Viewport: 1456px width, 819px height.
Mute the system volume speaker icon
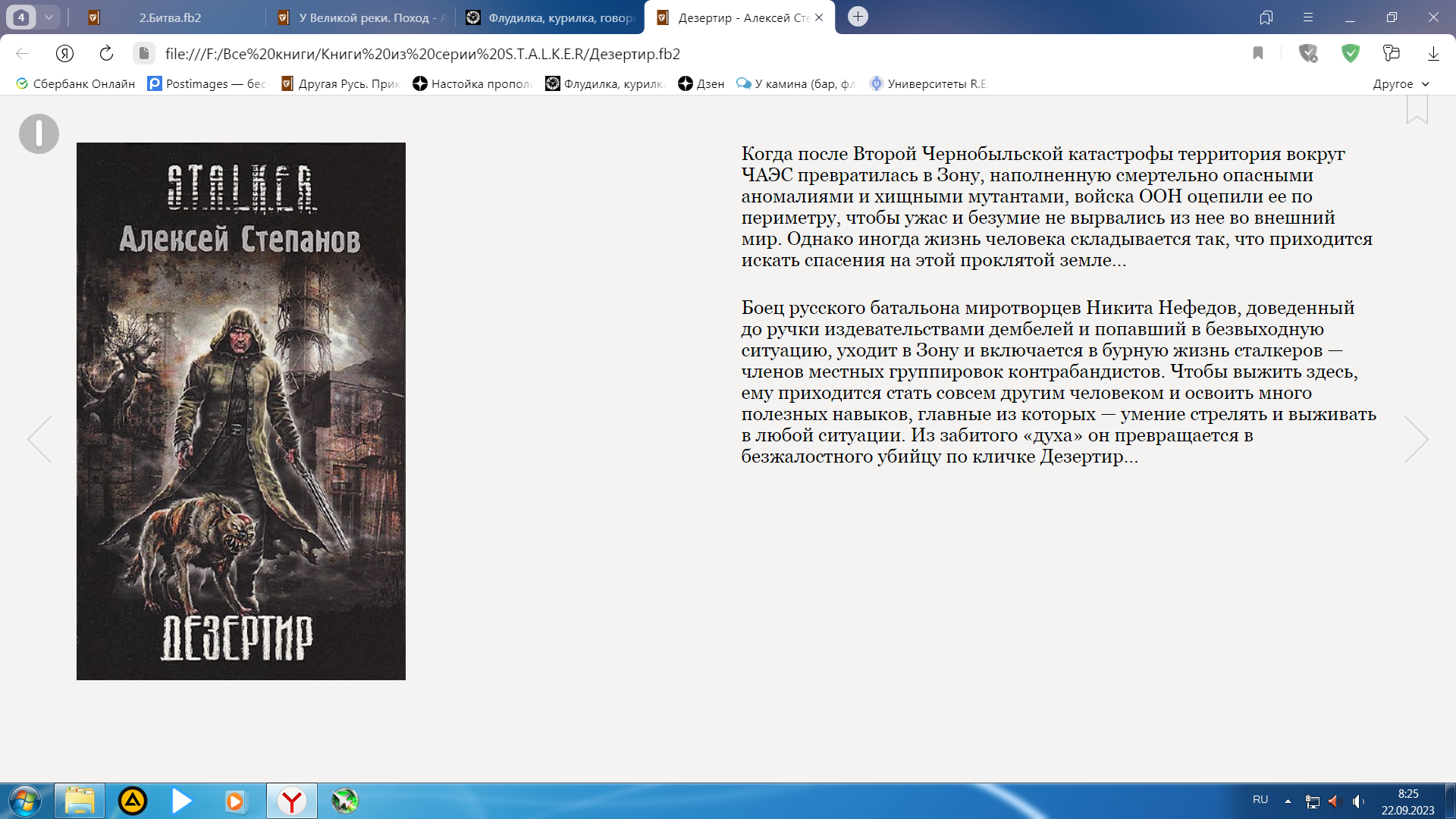(x=1357, y=801)
